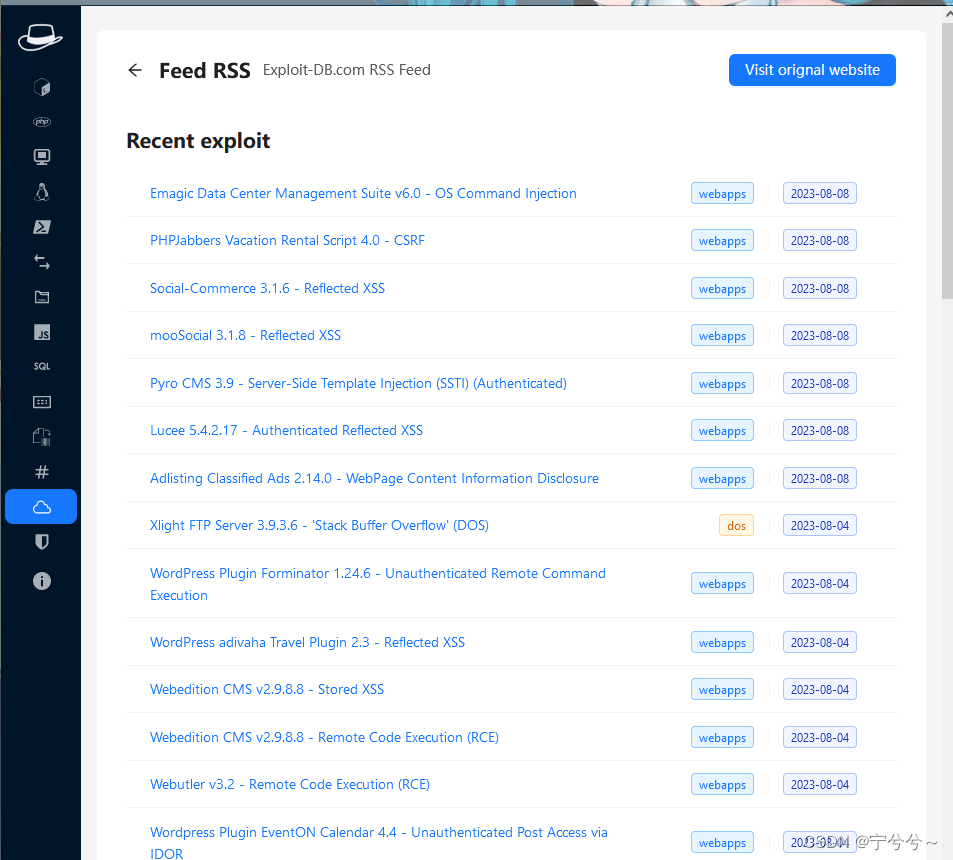The image size is (953, 860).
Task: Click webapps tag in adivaha Travel Plugin row
Action: click(722, 642)
